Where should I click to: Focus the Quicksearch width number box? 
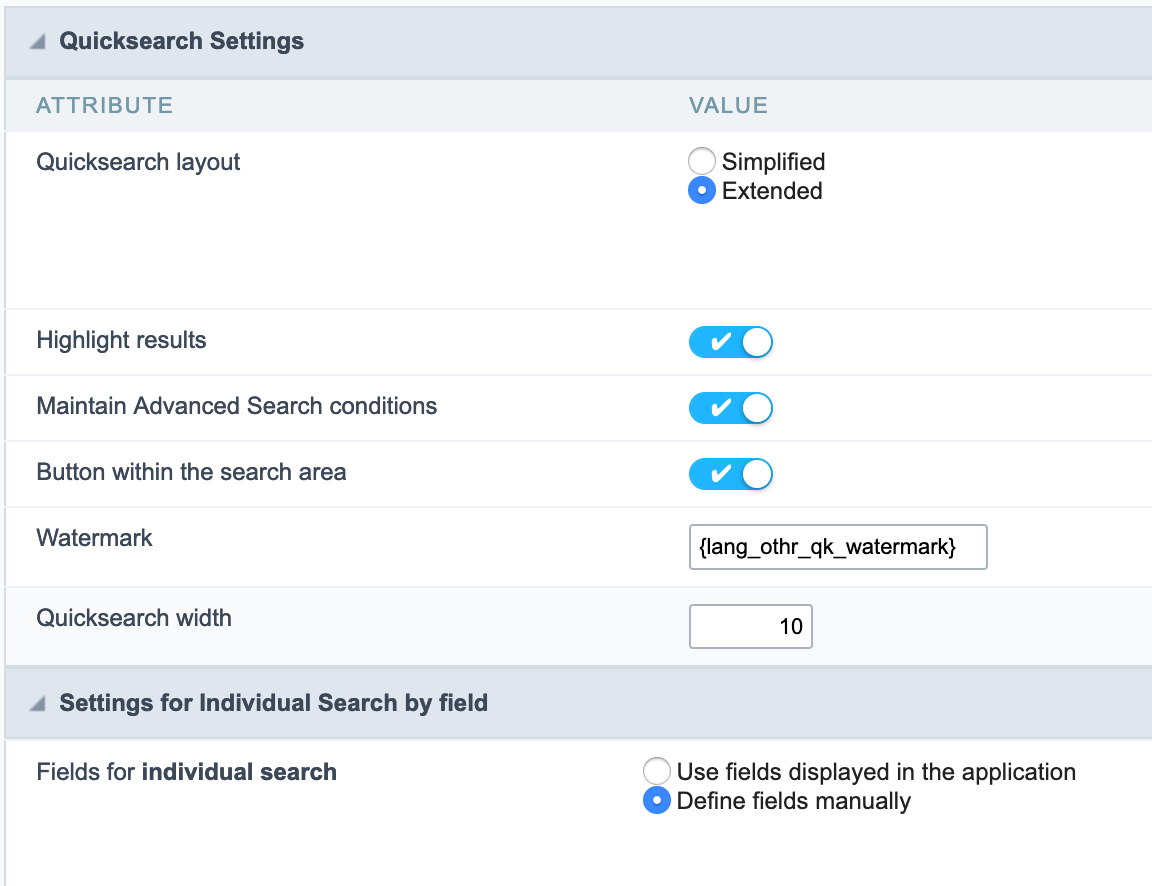(750, 627)
